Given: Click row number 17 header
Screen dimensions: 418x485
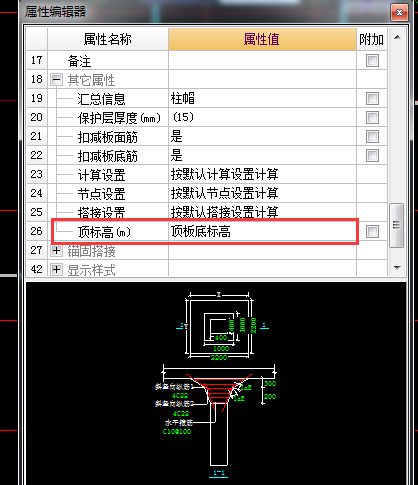Looking at the screenshot, I should (37, 61).
